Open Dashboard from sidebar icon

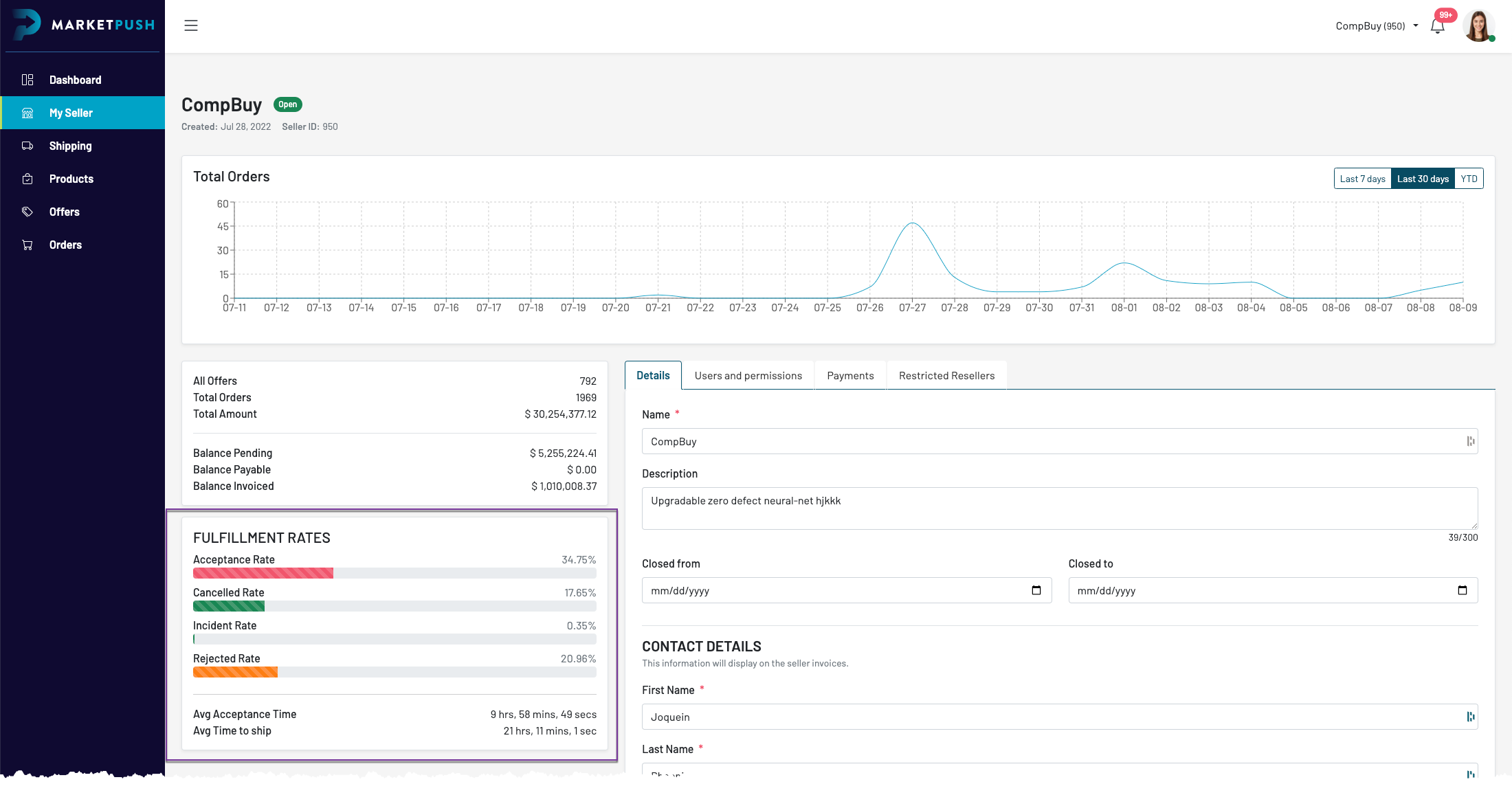coord(27,80)
